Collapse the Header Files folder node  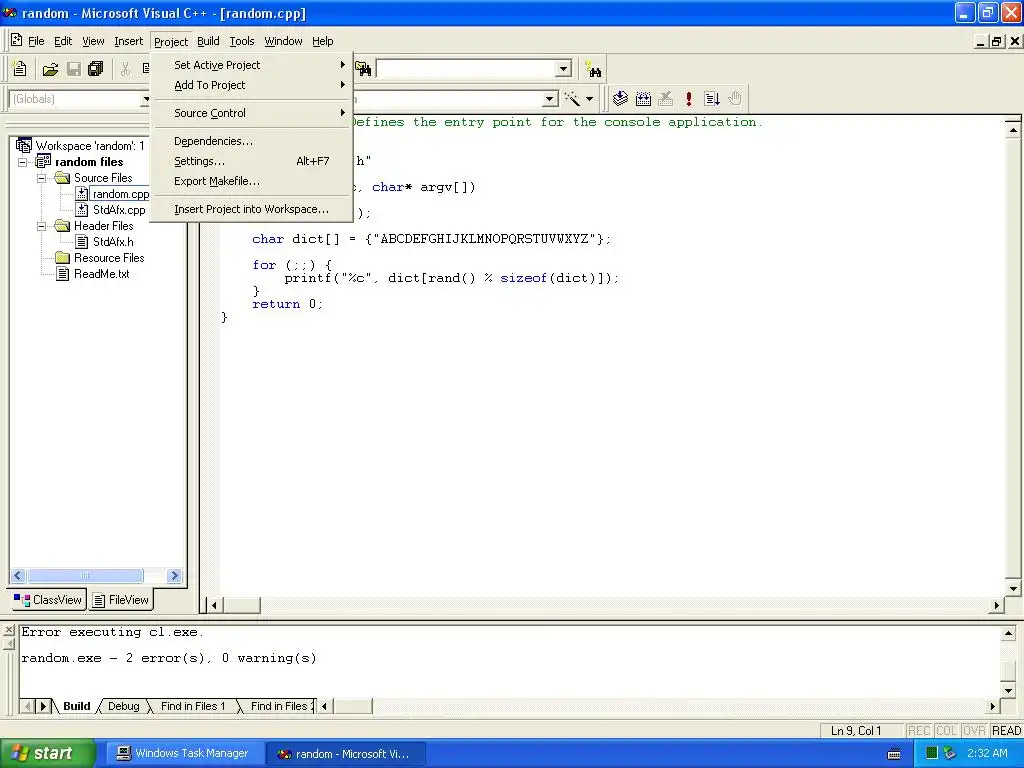pos(42,226)
